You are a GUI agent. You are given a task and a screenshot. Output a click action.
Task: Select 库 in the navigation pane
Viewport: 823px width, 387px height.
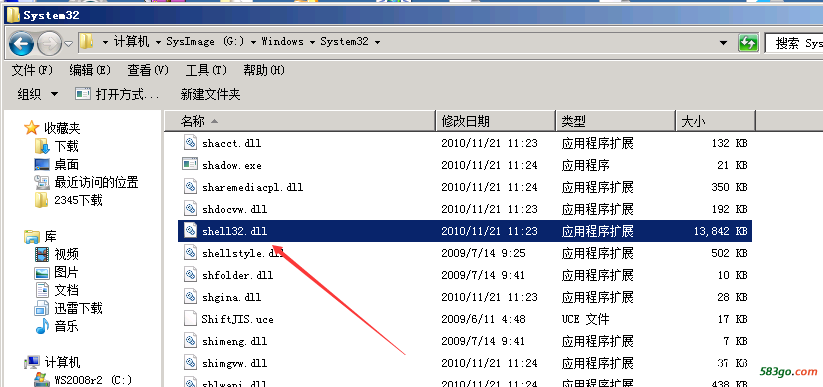(50, 236)
